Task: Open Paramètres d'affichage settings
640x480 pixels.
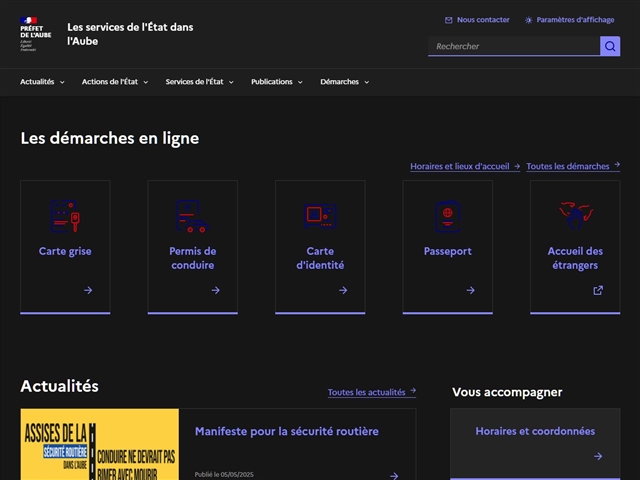Action: 569,20
